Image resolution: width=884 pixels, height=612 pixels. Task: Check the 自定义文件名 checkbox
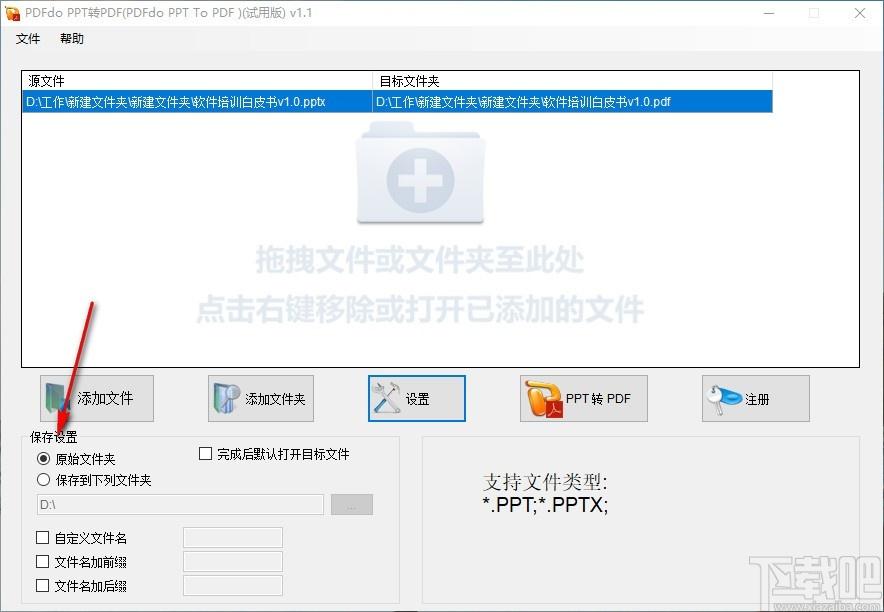tap(42, 538)
